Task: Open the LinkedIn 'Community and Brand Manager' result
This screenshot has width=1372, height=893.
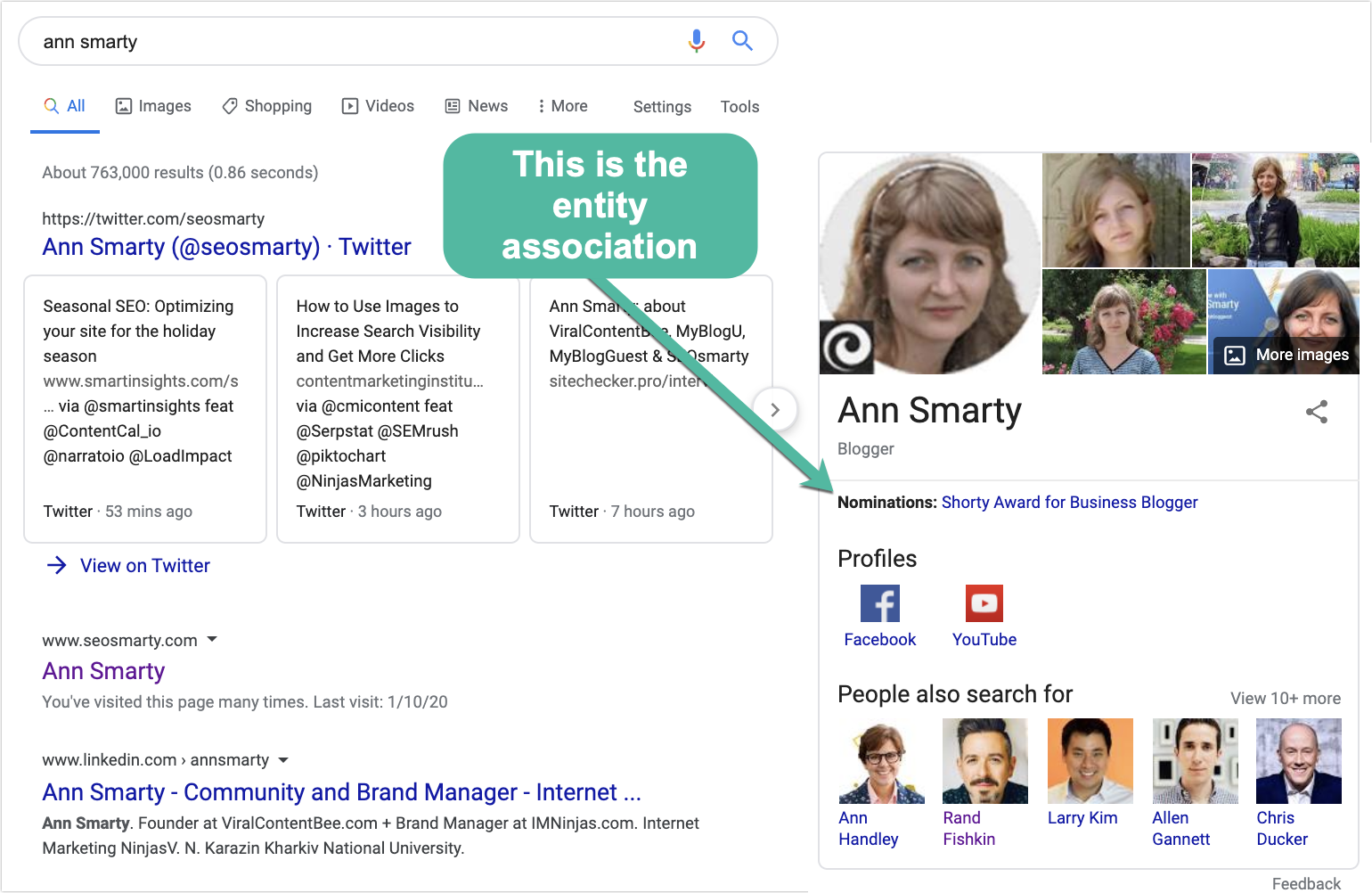Action: coord(342,792)
